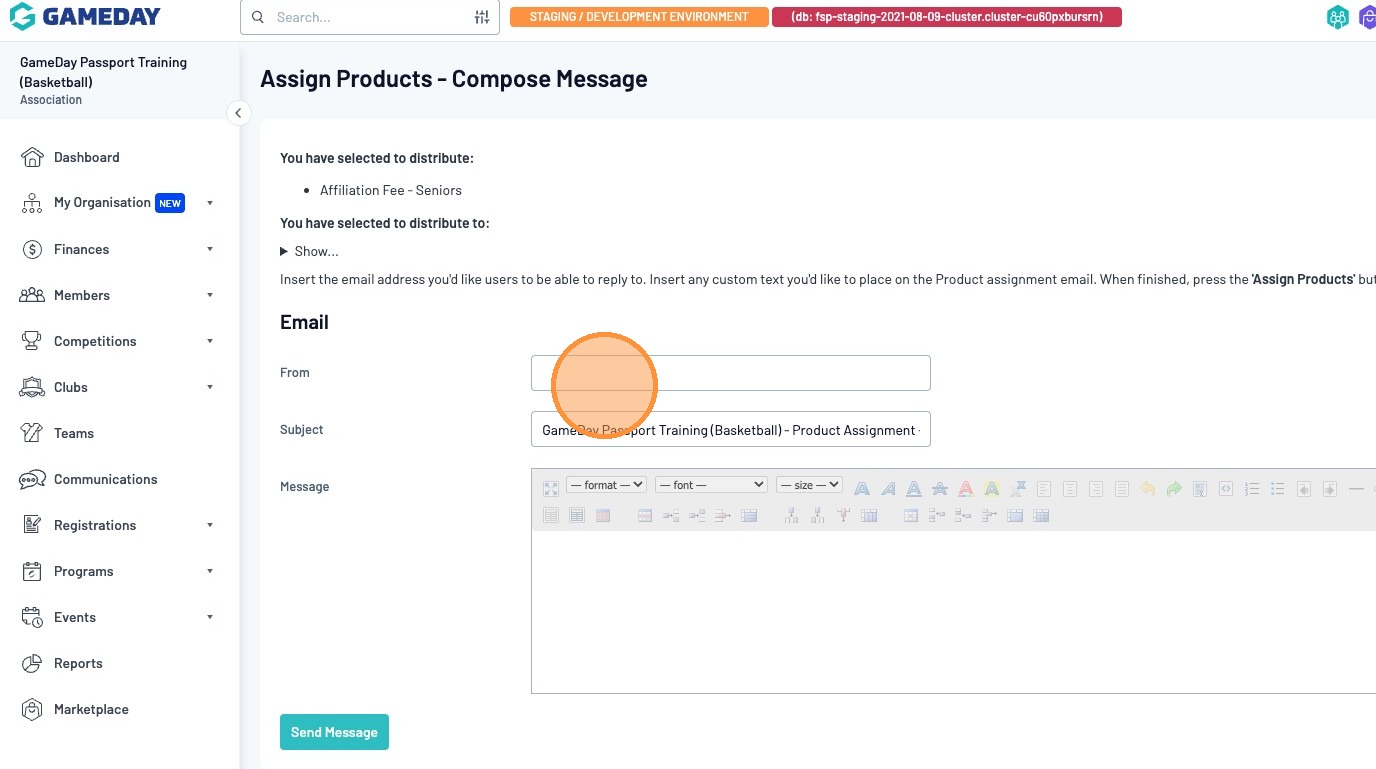Undo last edit in message editor

point(1148,489)
